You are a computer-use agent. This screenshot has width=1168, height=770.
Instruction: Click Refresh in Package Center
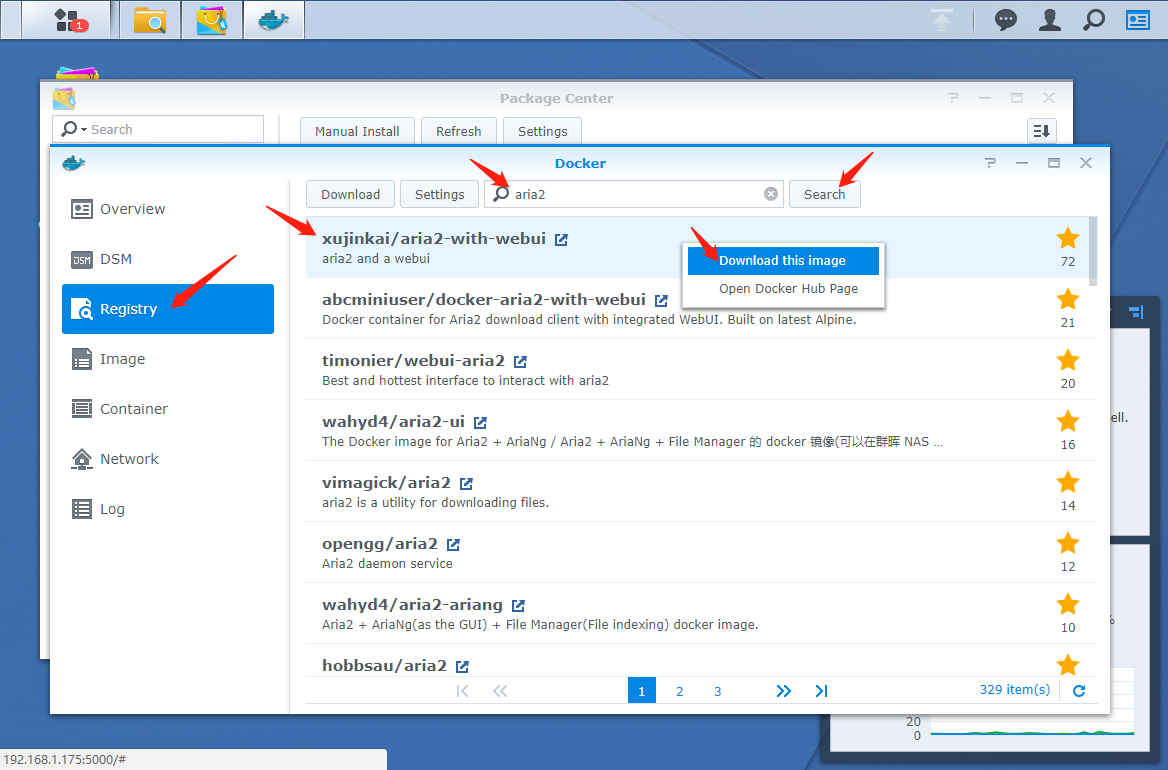459,131
